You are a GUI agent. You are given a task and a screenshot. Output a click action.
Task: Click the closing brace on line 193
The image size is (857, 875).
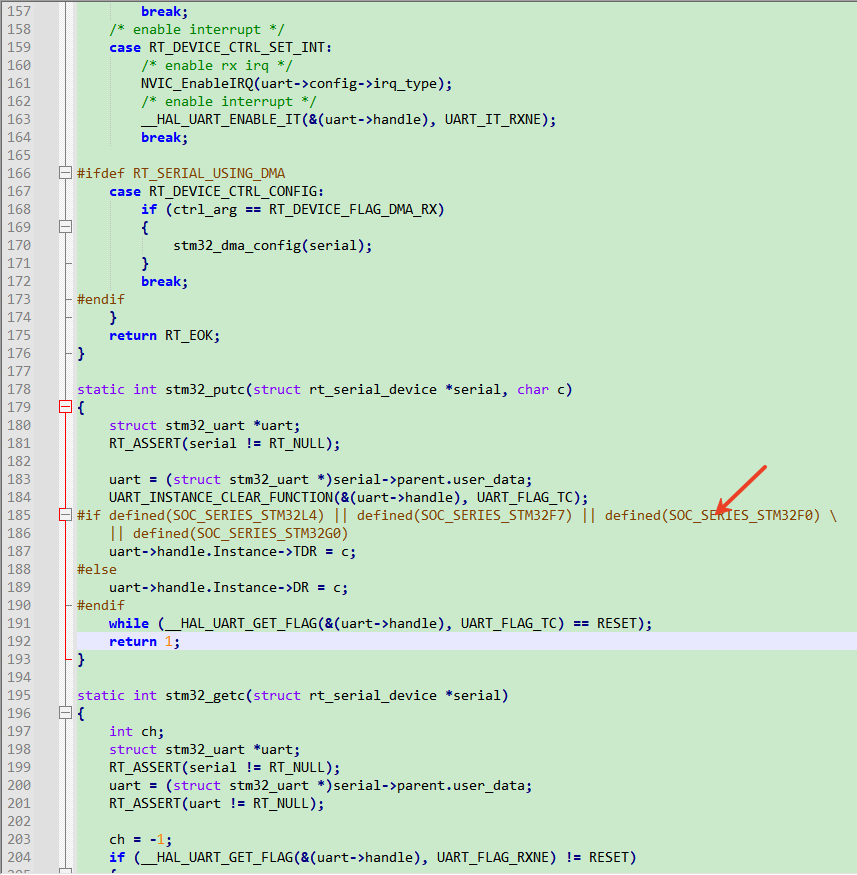coord(81,660)
